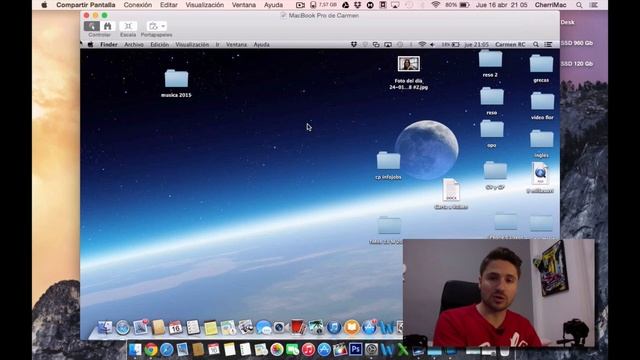Screen dimensions: 640x360
Task: Click the host Apple menu icon
Action: 44,5
